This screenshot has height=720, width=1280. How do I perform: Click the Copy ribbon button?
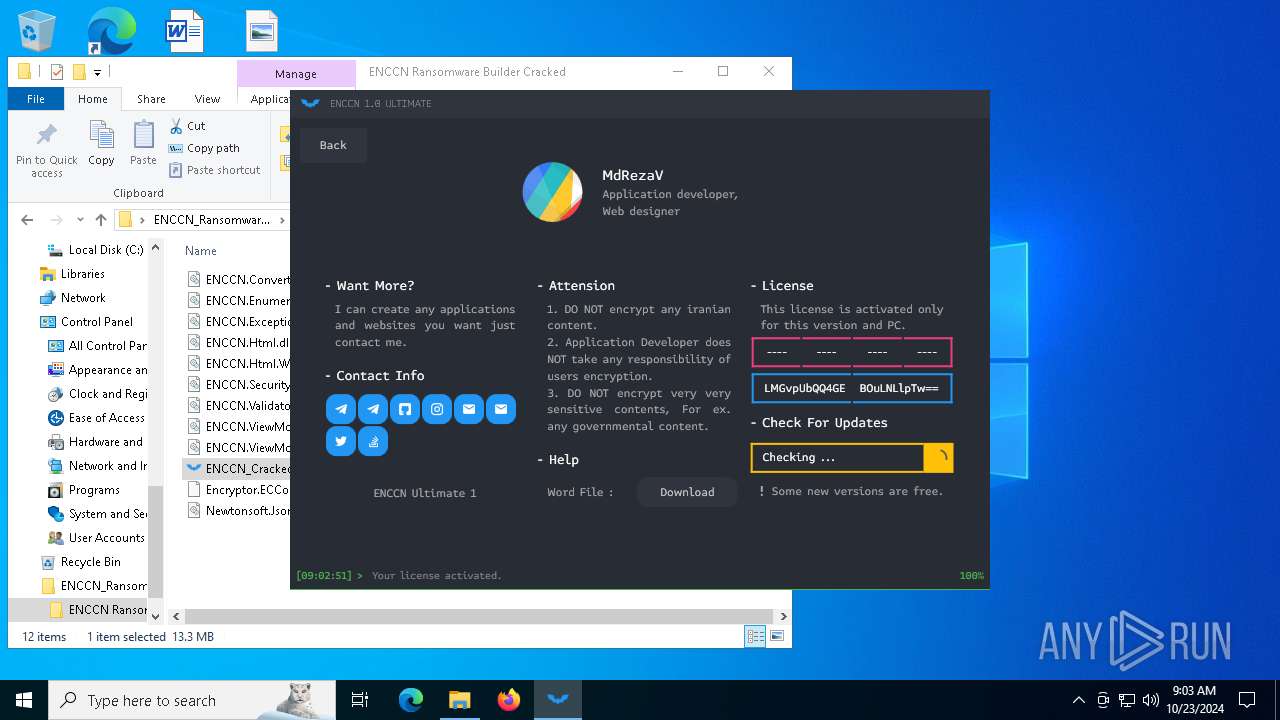pos(101,143)
